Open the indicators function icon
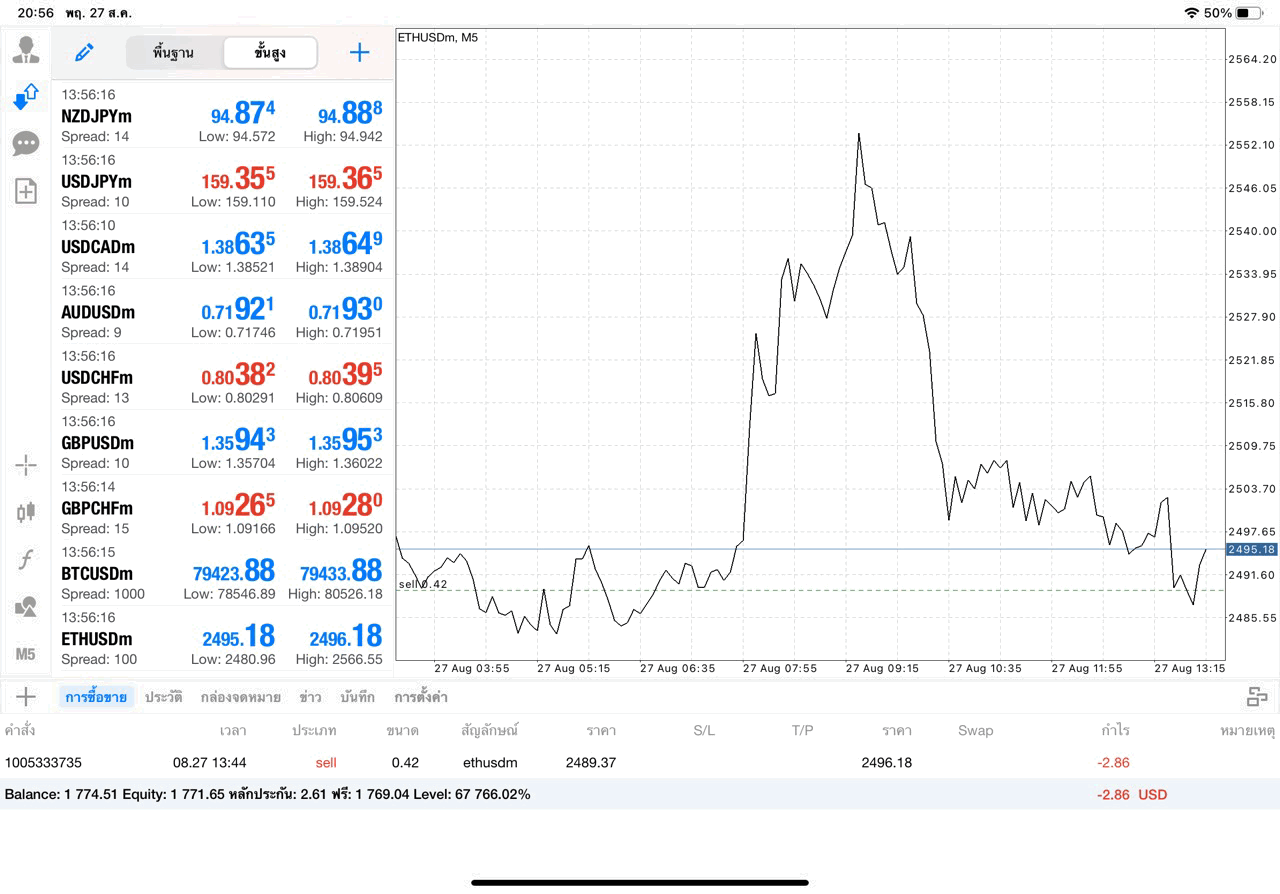 coord(26,560)
